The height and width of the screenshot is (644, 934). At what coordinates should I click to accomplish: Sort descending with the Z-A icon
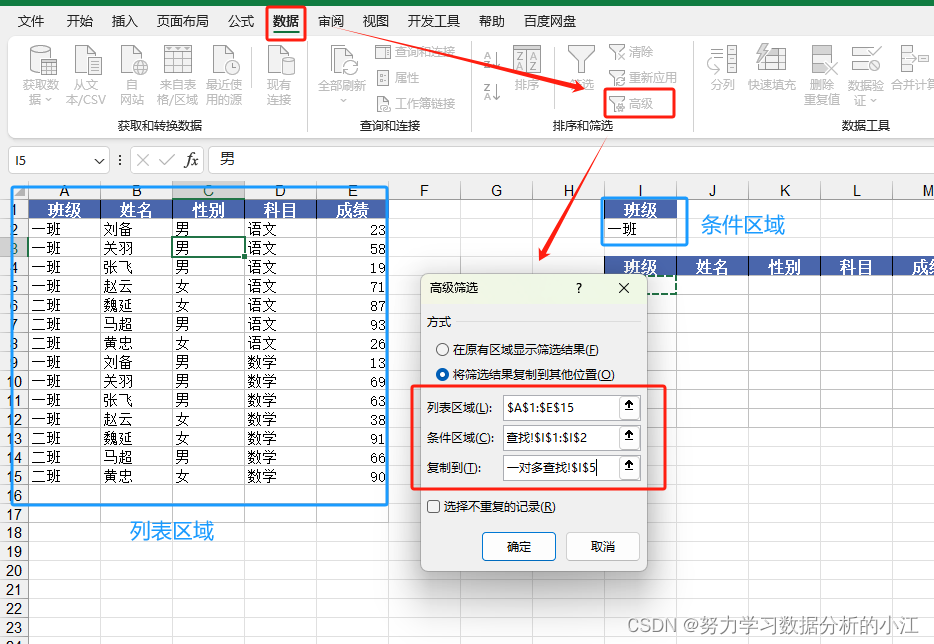(491, 91)
